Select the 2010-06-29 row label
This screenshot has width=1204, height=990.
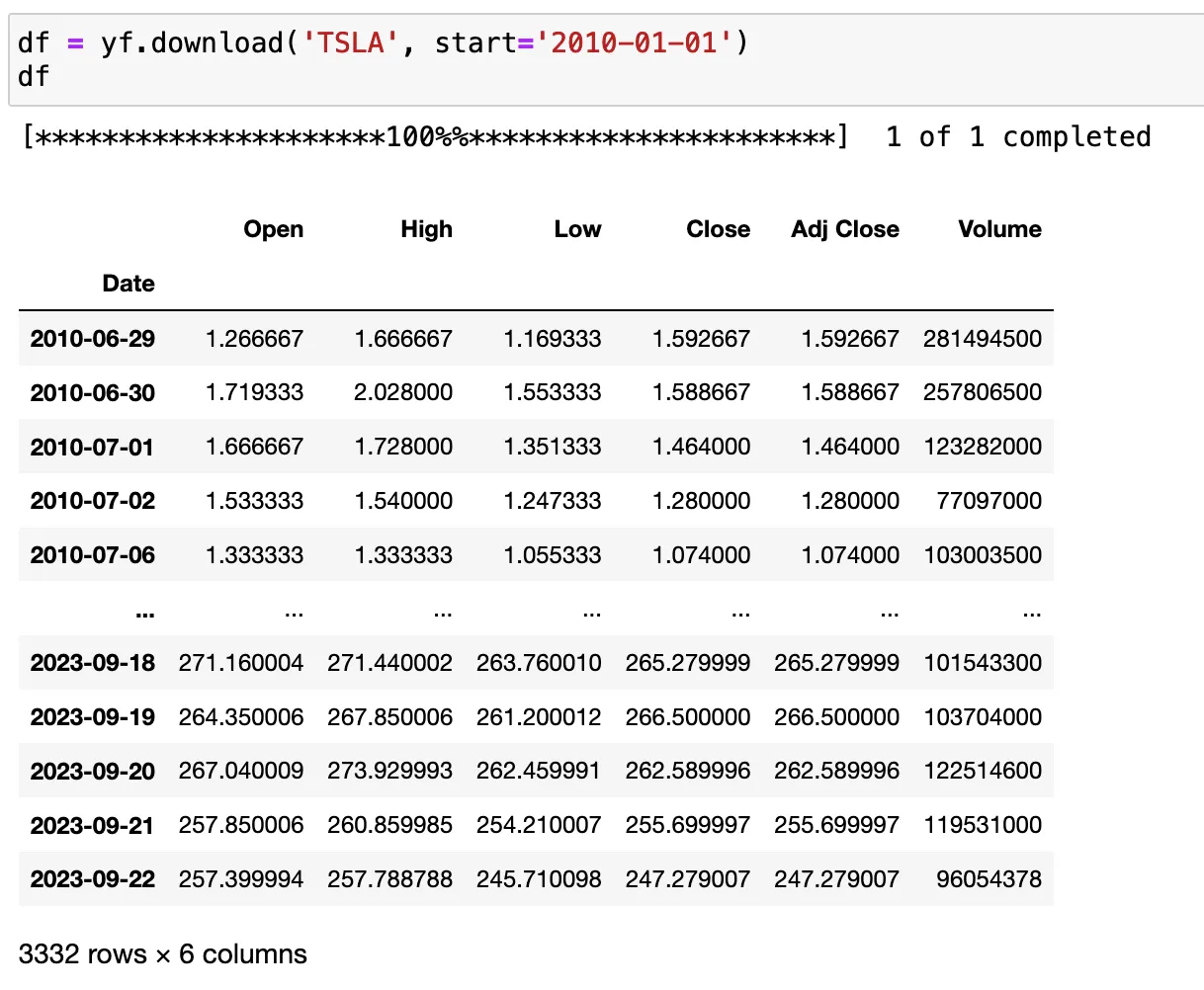click(93, 339)
